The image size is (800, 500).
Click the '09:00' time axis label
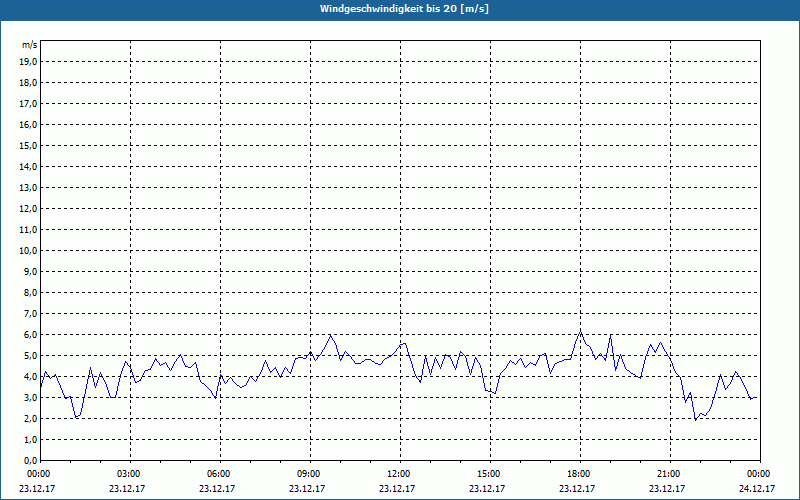coord(310,474)
